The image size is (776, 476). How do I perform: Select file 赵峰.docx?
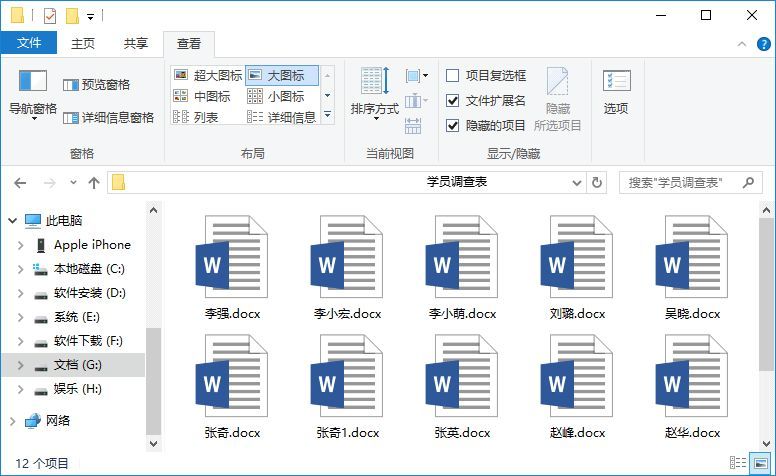[x=577, y=387]
